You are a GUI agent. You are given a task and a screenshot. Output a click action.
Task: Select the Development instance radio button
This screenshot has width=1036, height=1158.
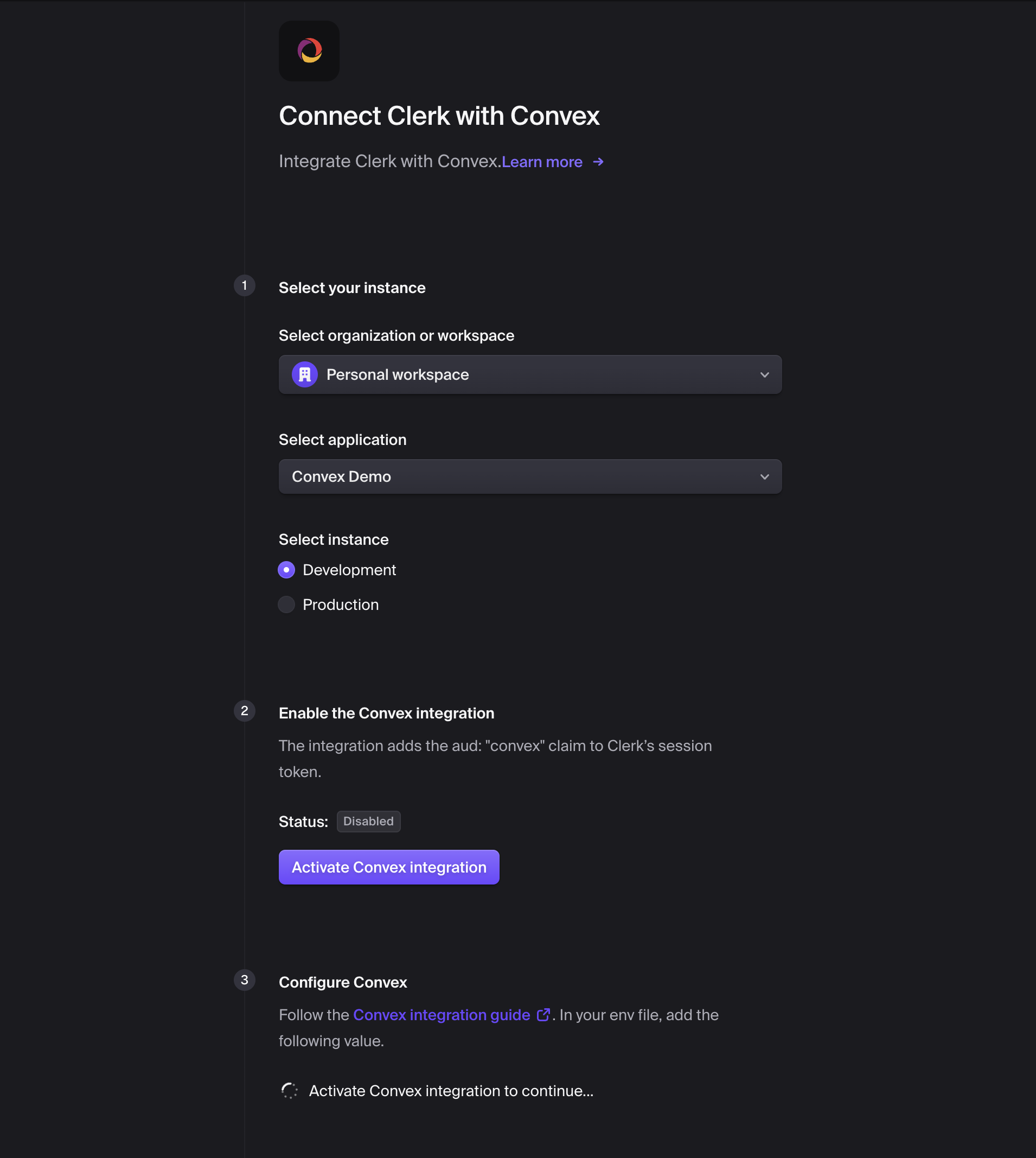click(x=286, y=569)
